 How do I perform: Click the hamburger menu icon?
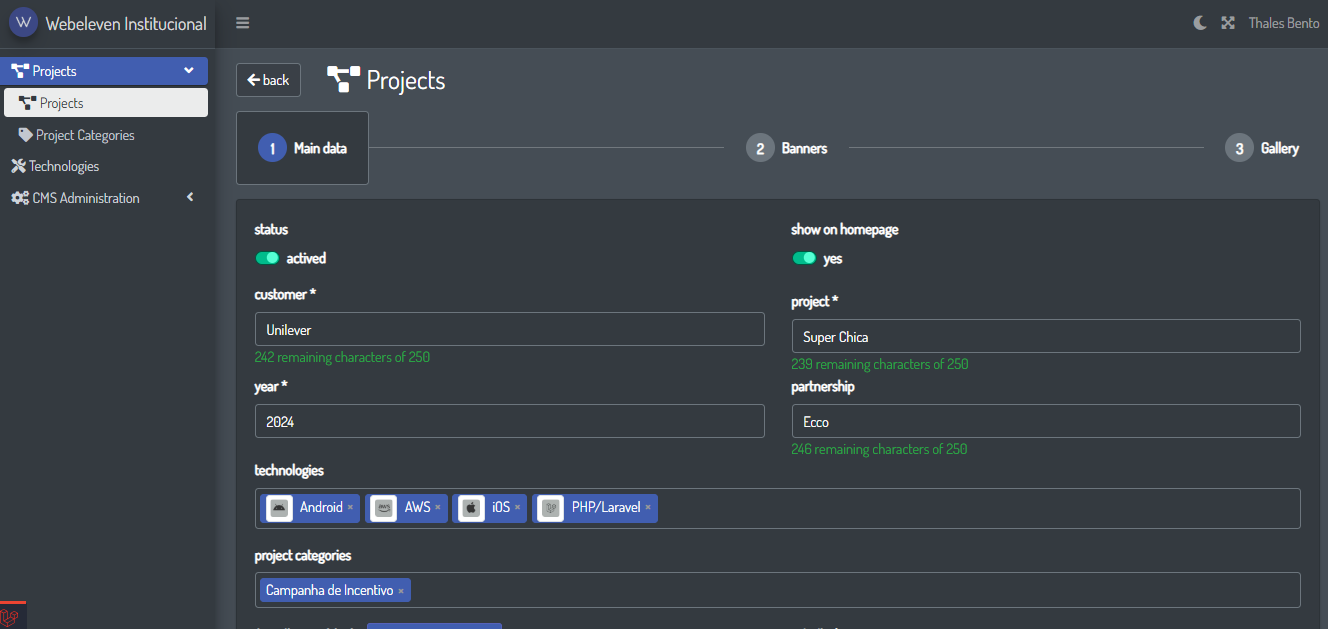(x=243, y=23)
